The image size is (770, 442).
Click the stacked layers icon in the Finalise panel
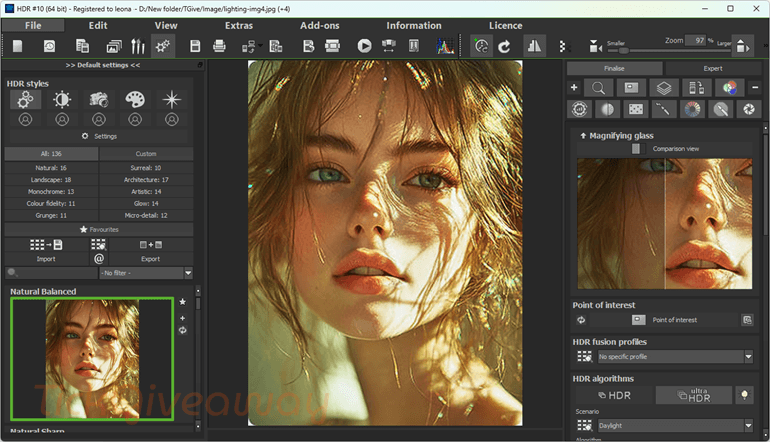pyautogui.click(x=664, y=88)
